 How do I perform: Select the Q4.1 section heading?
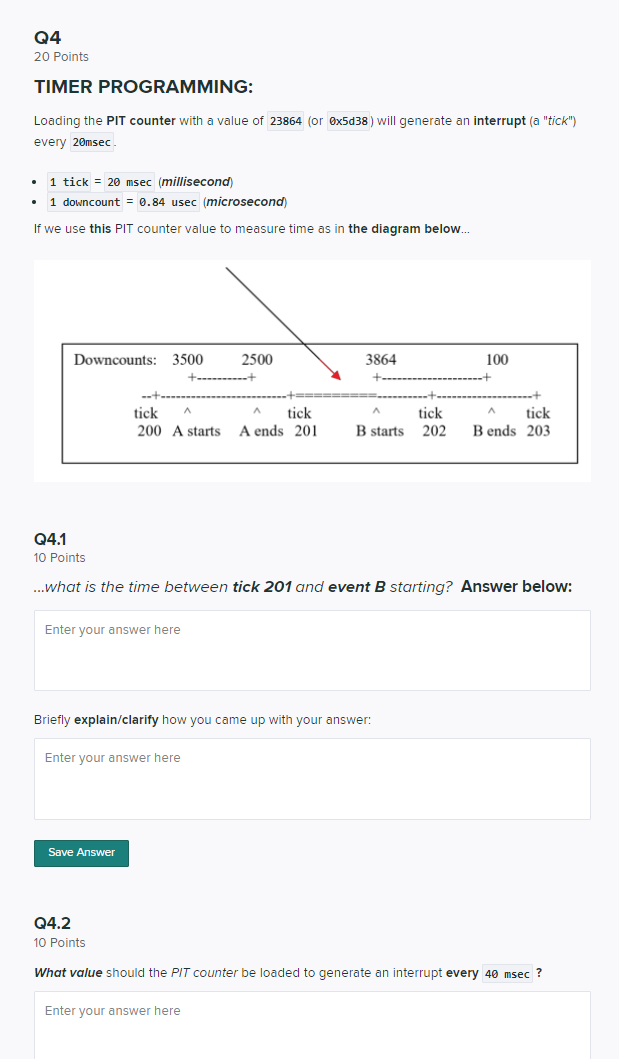coord(50,538)
